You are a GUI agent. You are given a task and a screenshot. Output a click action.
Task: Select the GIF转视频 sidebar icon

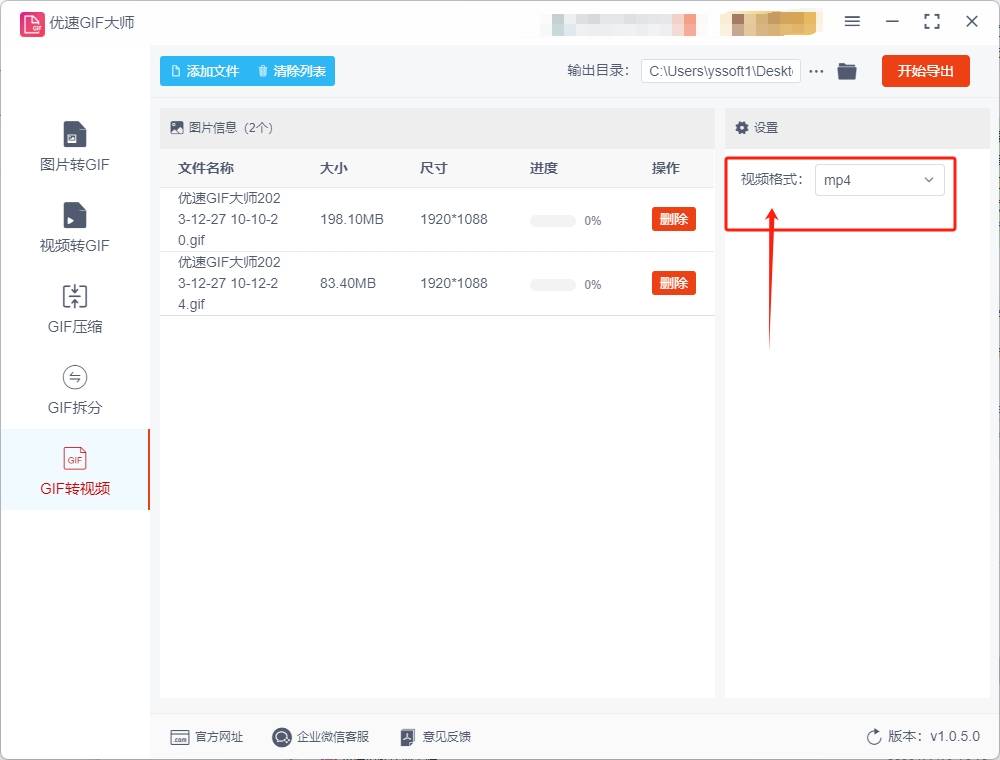point(74,470)
